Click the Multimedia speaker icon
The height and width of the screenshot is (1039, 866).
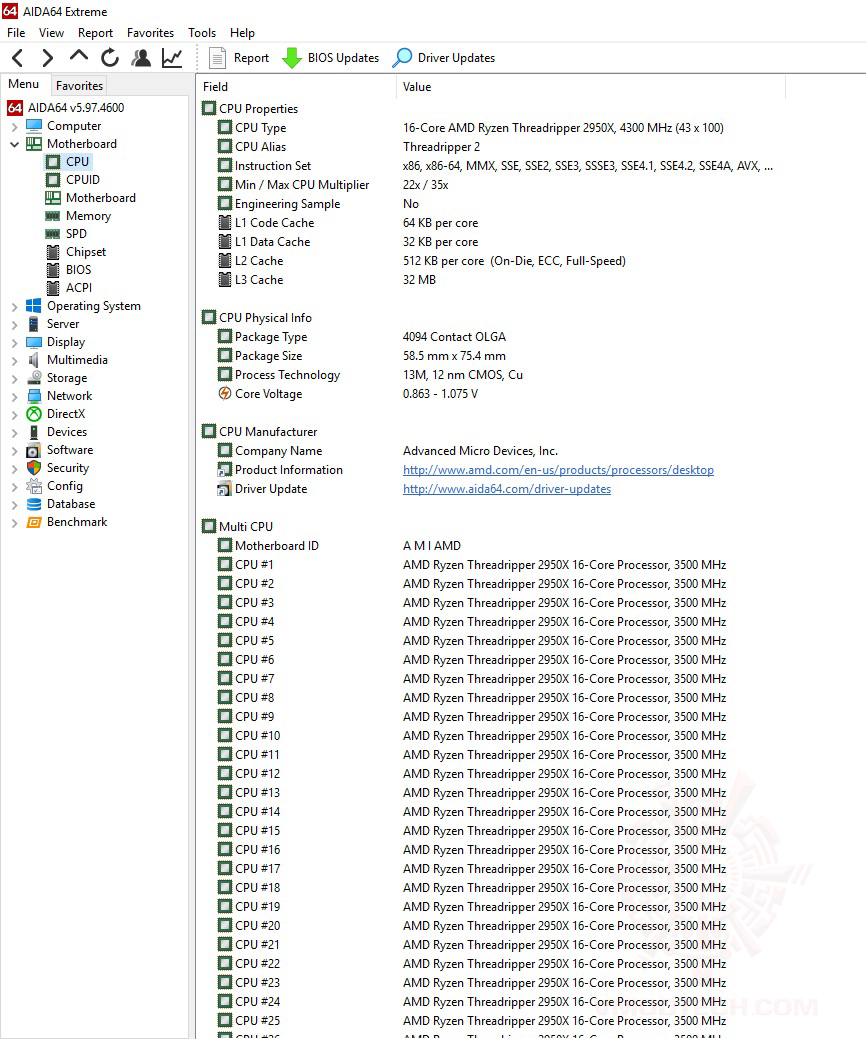(34, 360)
